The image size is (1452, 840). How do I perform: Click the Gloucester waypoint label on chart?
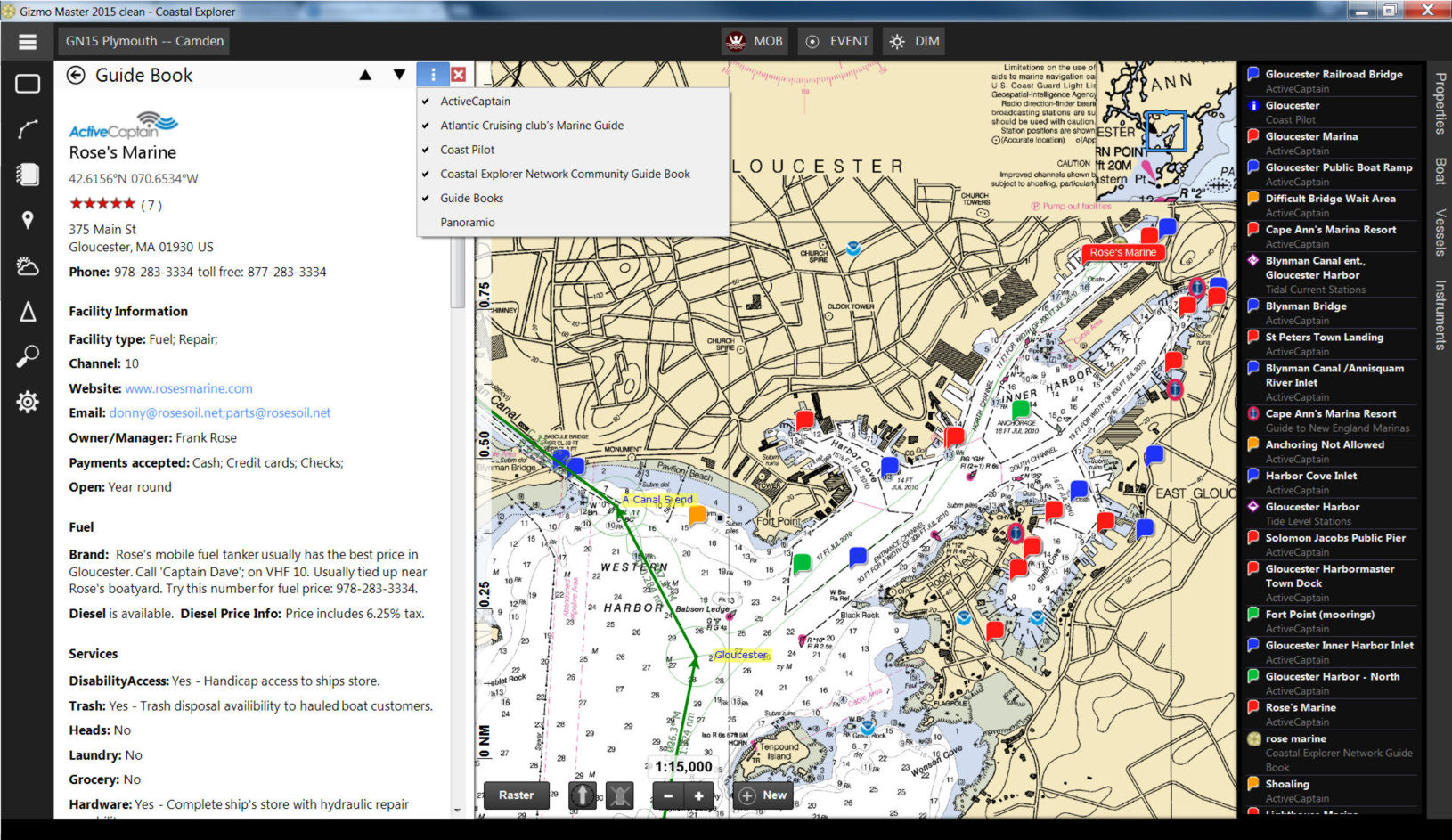tap(740, 655)
